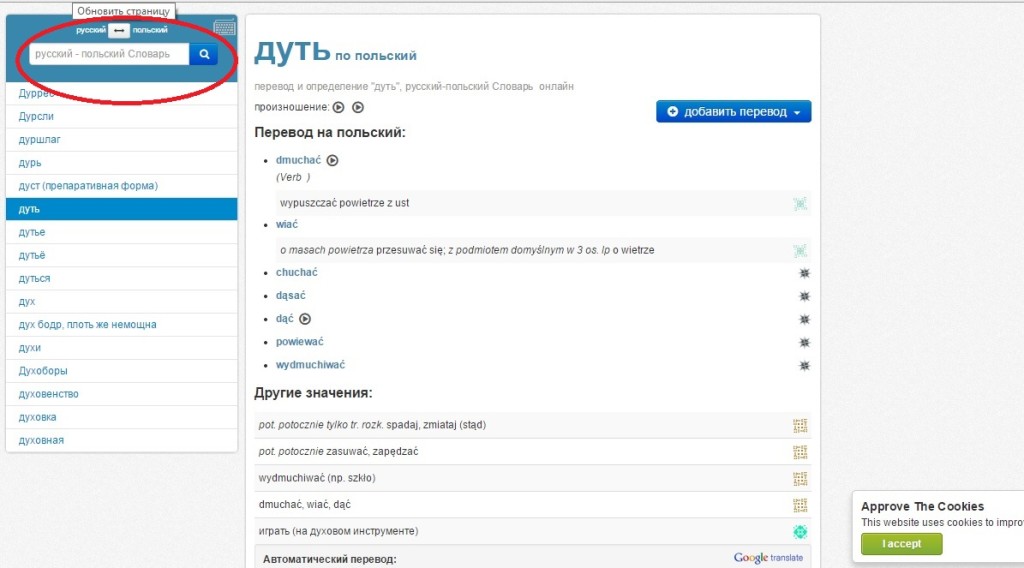Click source icon in 'играть (на духовом инструменте)' row
Image resolution: width=1024 pixels, height=568 pixels.
[800, 532]
